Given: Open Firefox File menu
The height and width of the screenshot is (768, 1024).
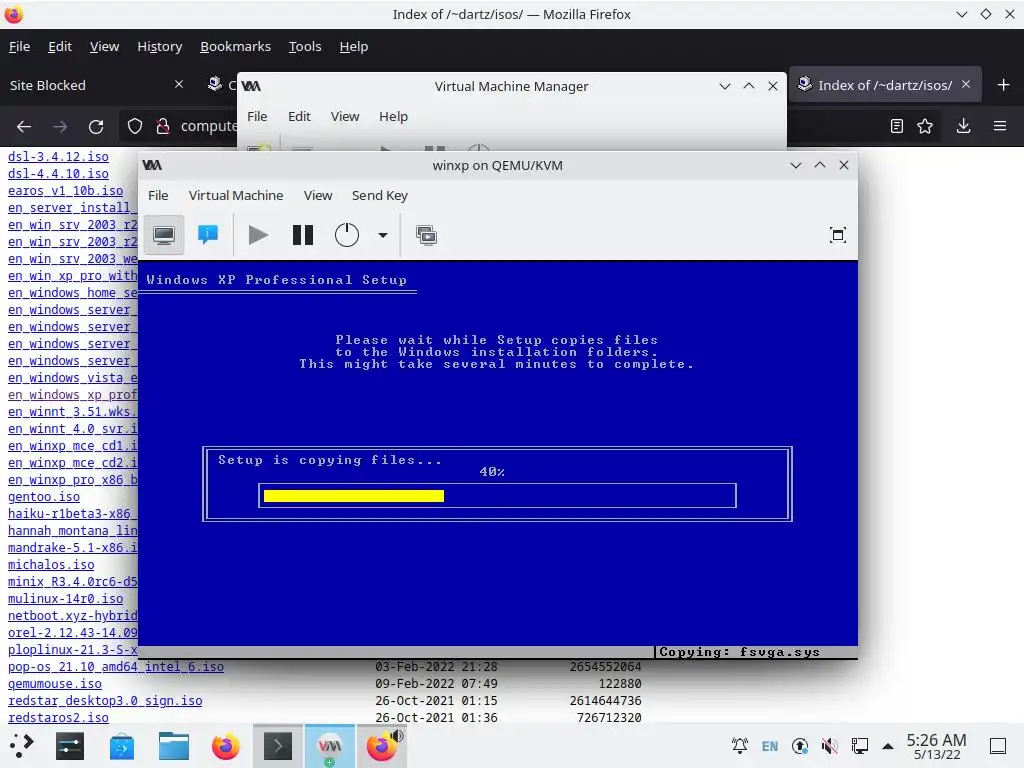Looking at the screenshot, I should [19, 46].
